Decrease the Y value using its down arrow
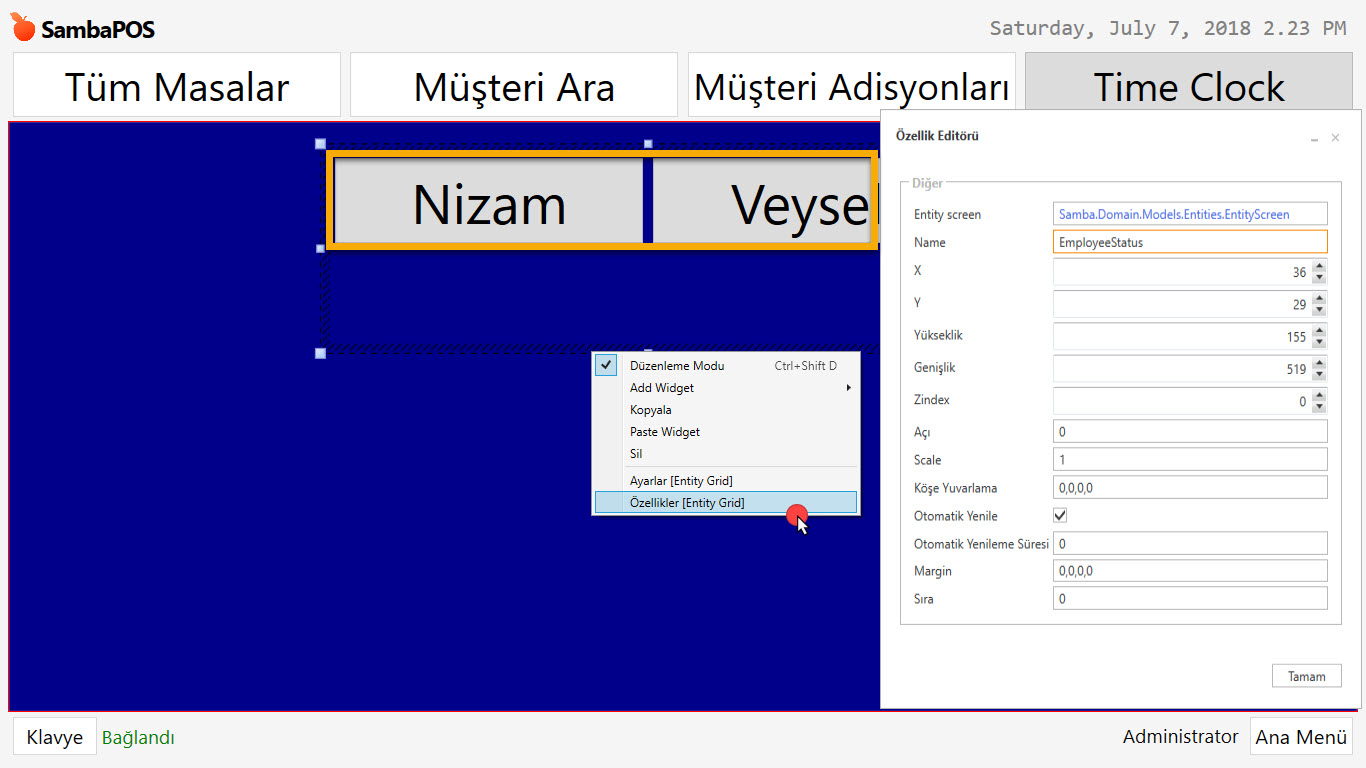 click(1318, 309)
